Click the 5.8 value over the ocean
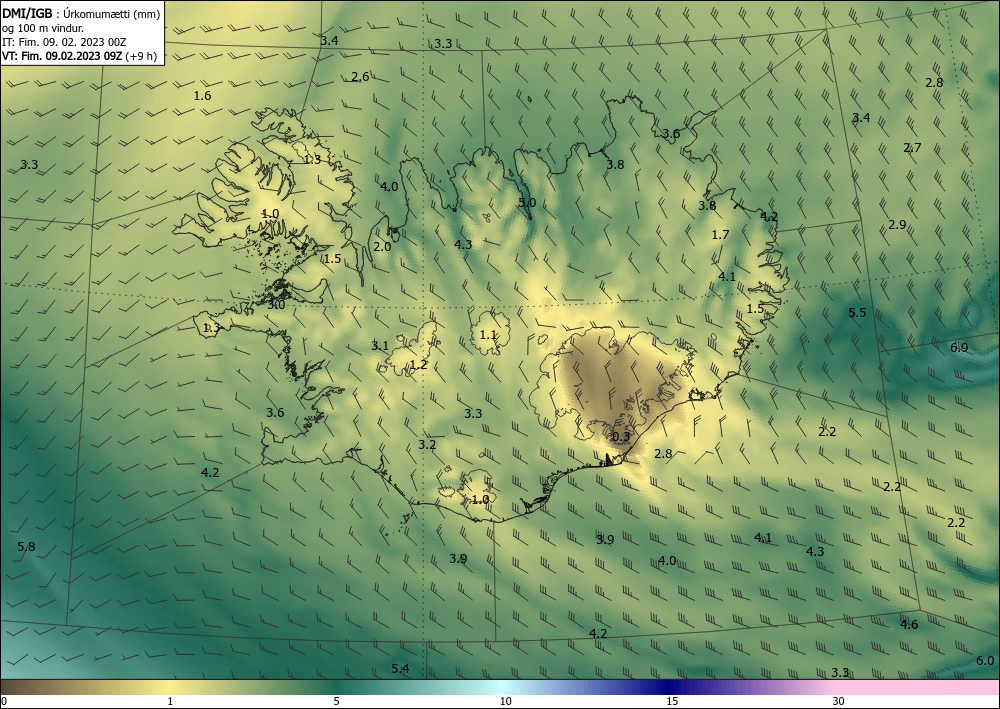The image size is (1000, 709). 26,546
